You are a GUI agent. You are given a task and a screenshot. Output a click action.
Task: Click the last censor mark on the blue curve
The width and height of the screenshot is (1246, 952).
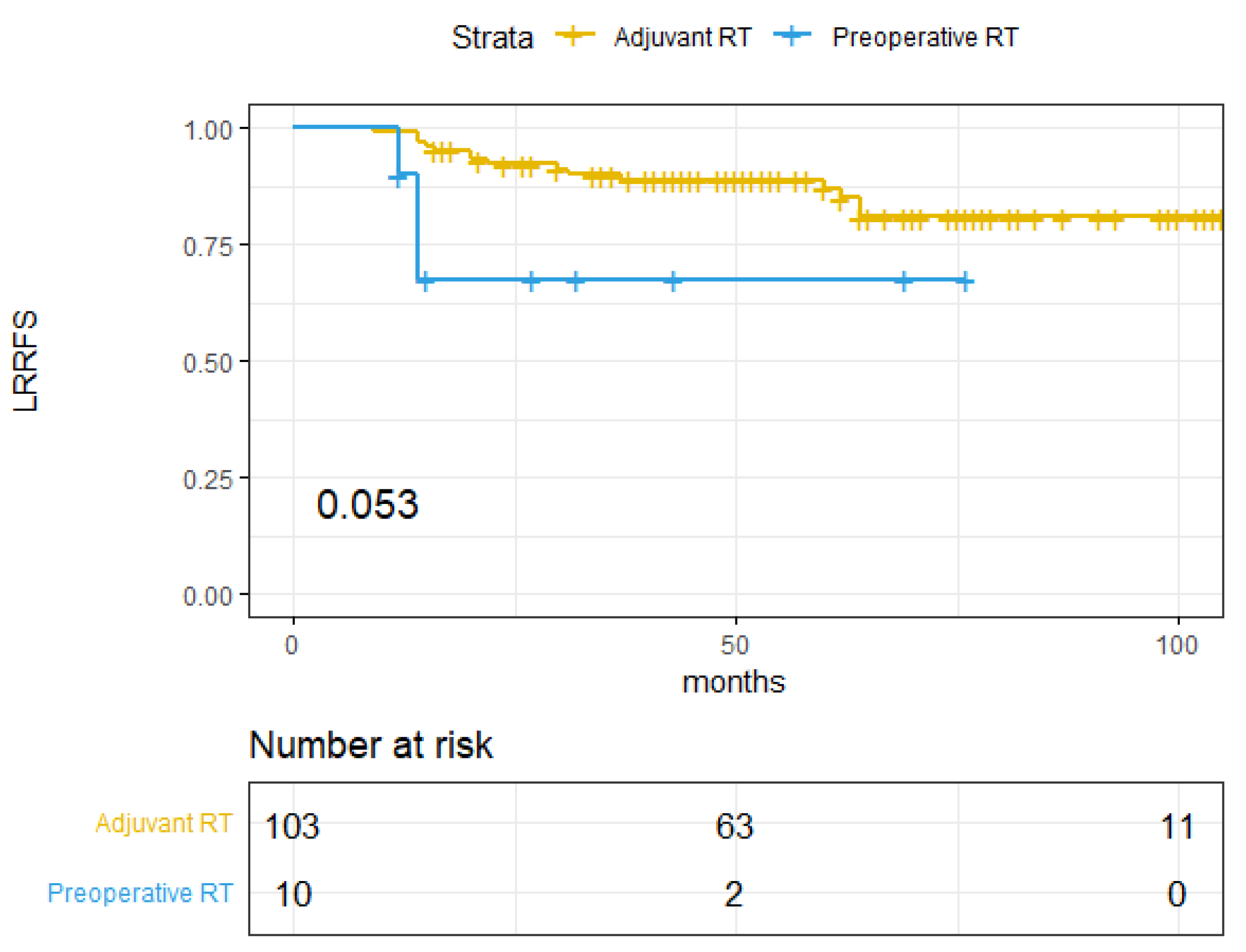[965, 281]
